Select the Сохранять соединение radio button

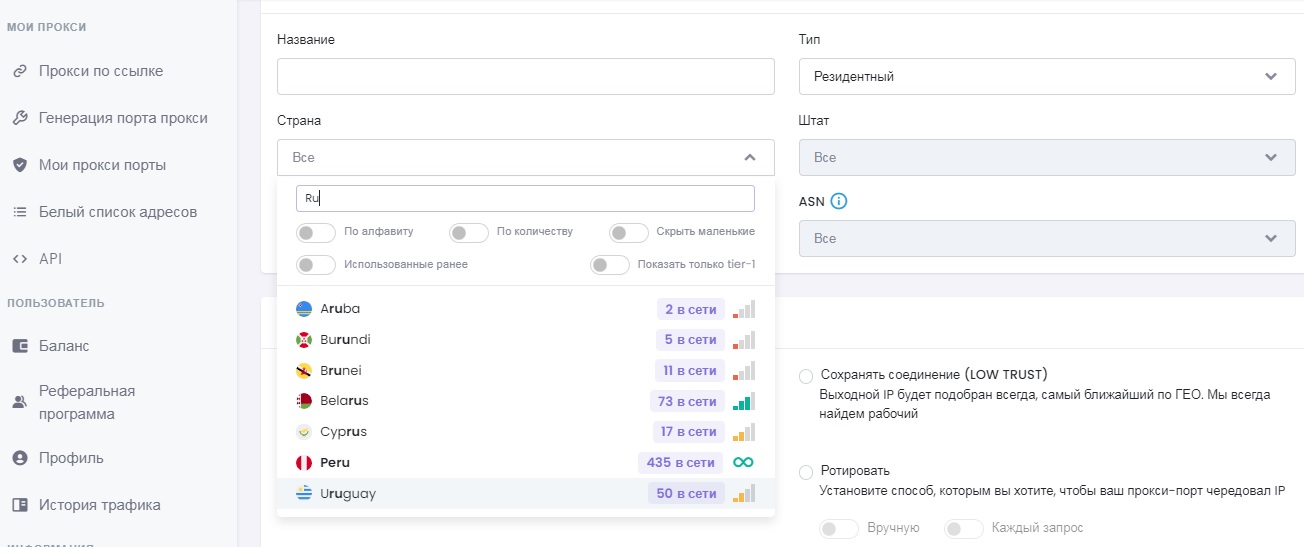[x=806, y=376]
